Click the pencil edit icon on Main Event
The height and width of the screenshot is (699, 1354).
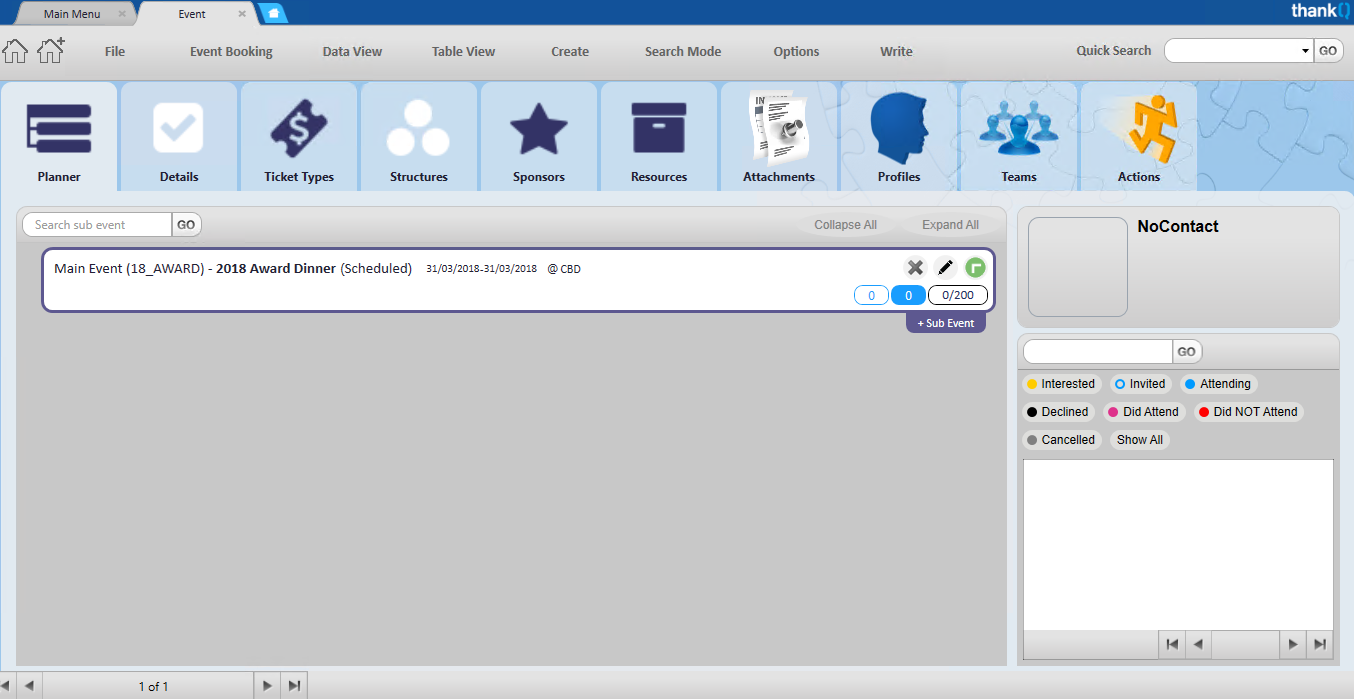pos(945,267)
